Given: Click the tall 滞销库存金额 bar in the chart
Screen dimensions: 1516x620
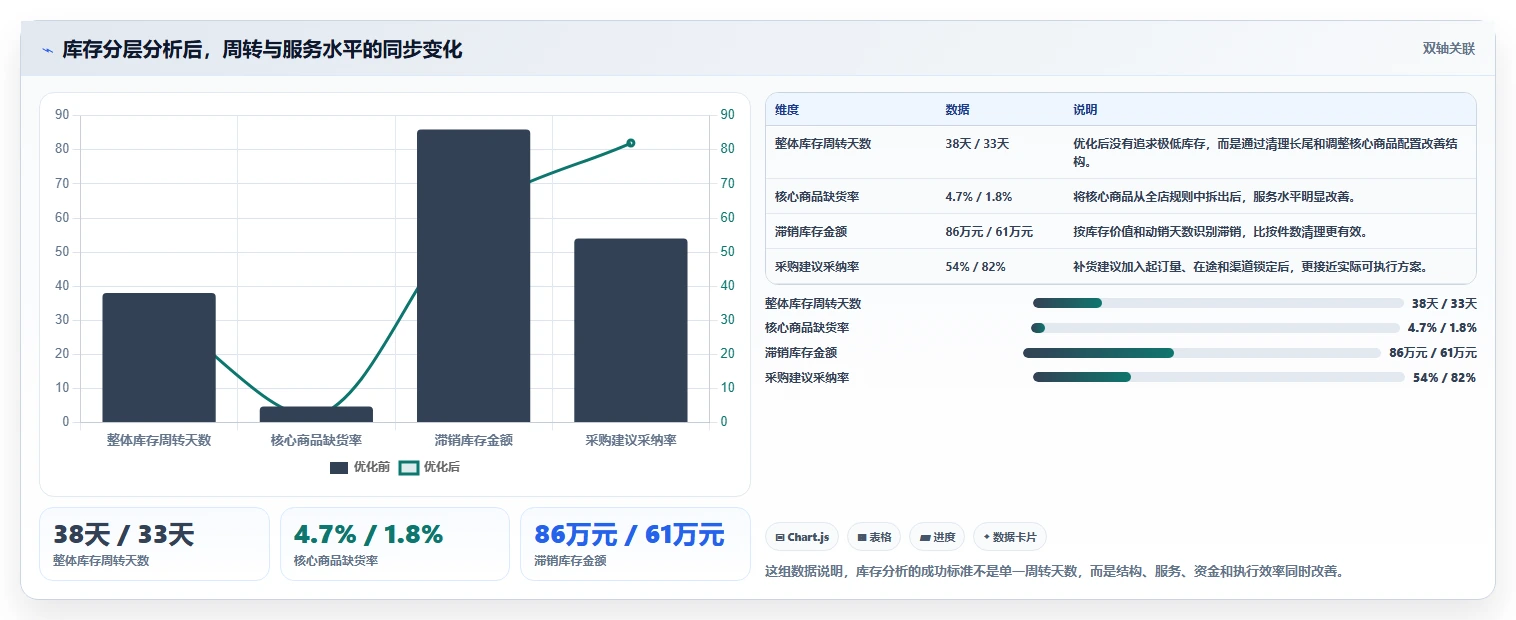Looking at the screenshot, I should point(474,276).
